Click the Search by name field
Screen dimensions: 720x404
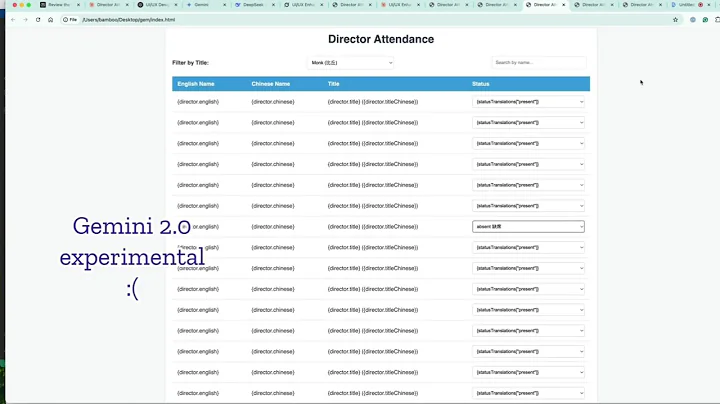[539, 62]
